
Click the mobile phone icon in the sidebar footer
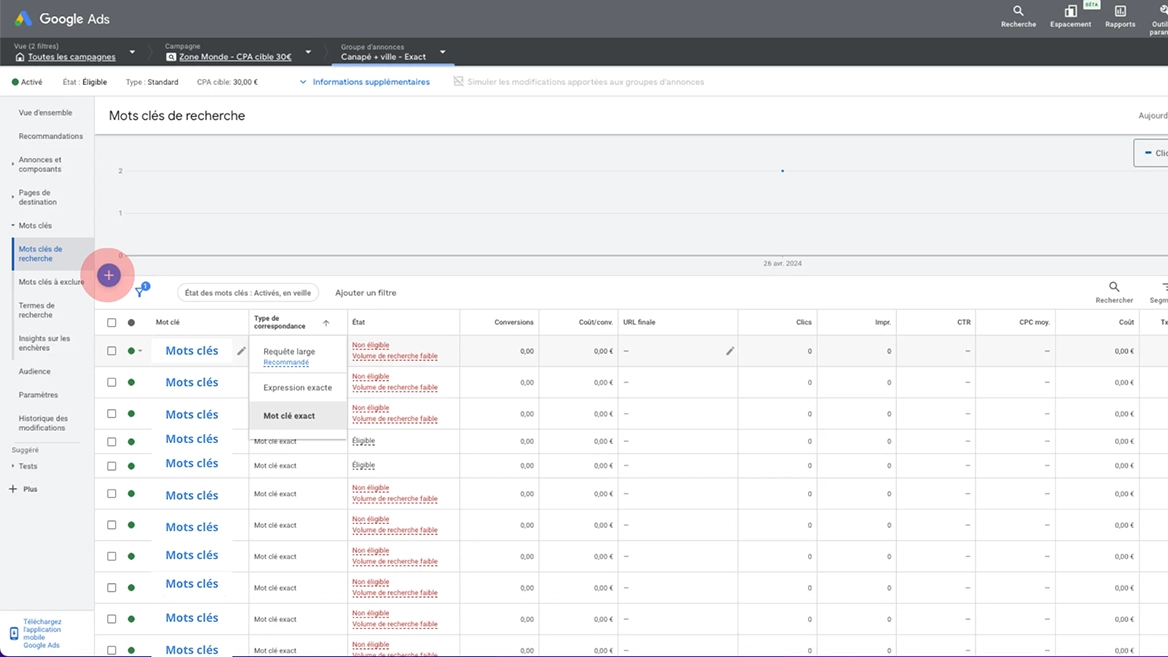[14, 633]
